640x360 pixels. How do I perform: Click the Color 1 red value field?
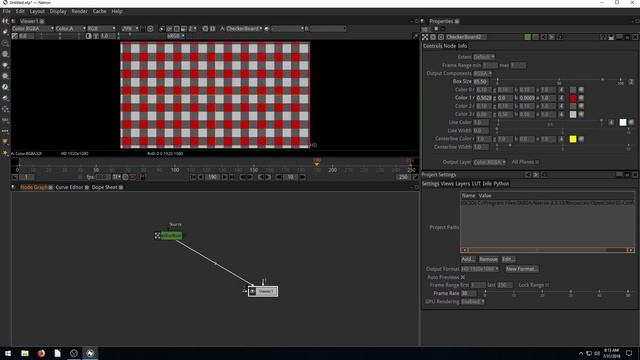(x=484, y=98)
